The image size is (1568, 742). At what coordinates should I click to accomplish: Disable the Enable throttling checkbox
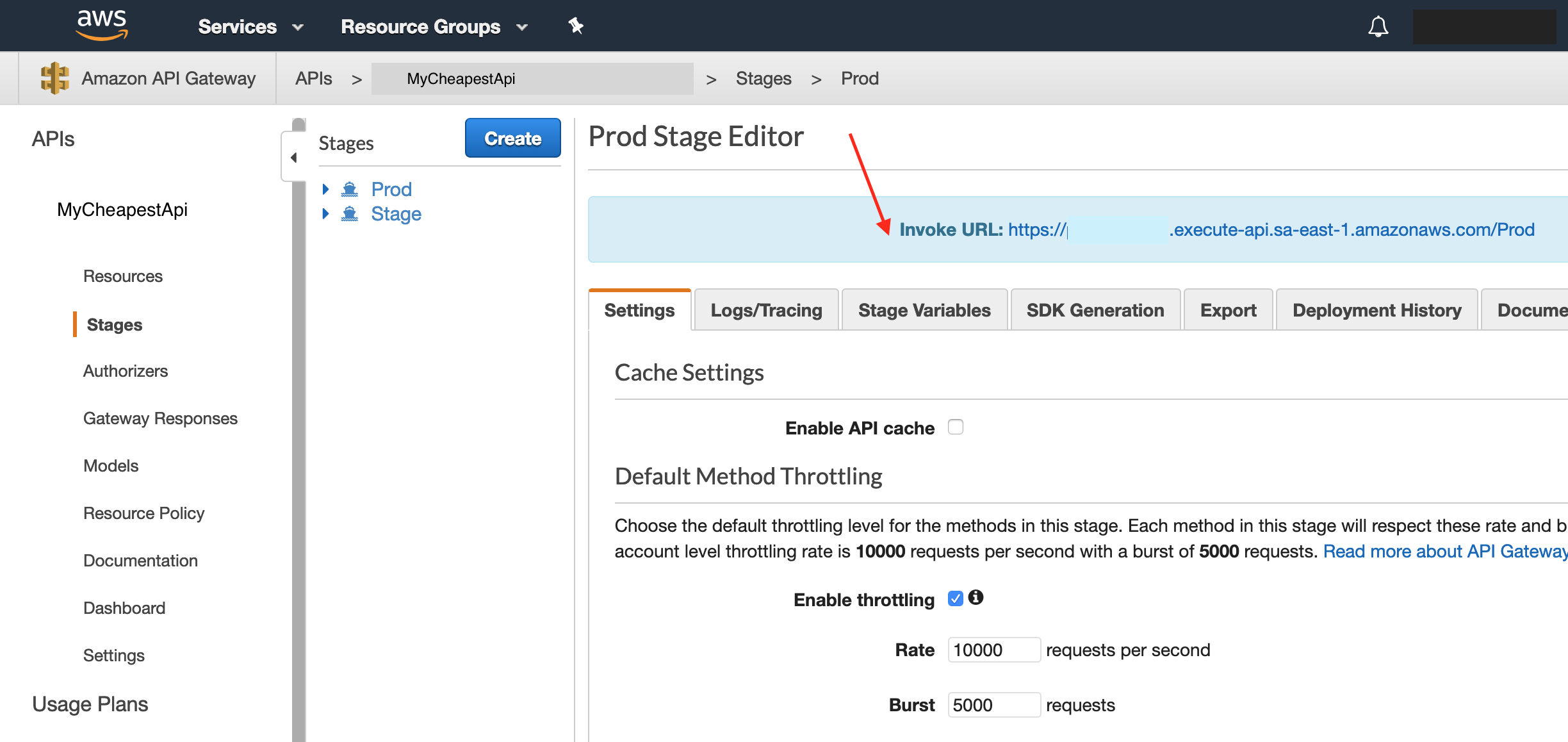click(955, 598)
